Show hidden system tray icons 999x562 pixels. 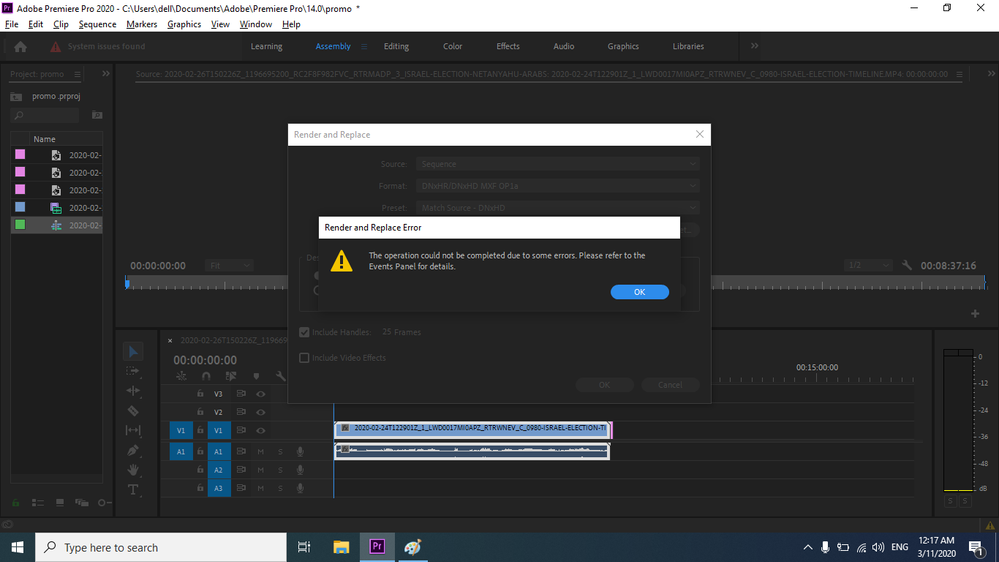tap(807, 547)
